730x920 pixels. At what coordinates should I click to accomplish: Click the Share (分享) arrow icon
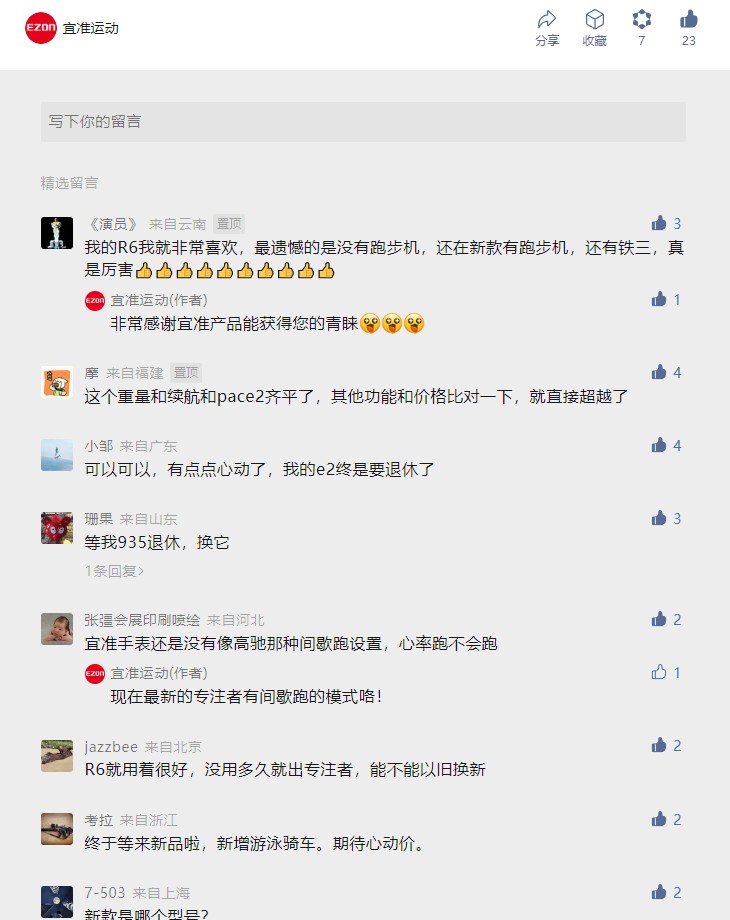547,20
